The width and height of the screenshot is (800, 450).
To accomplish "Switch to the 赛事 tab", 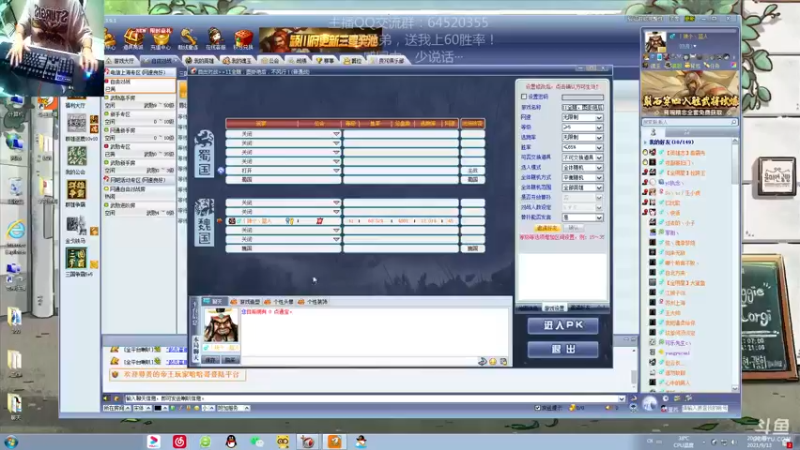I will 326,61.
